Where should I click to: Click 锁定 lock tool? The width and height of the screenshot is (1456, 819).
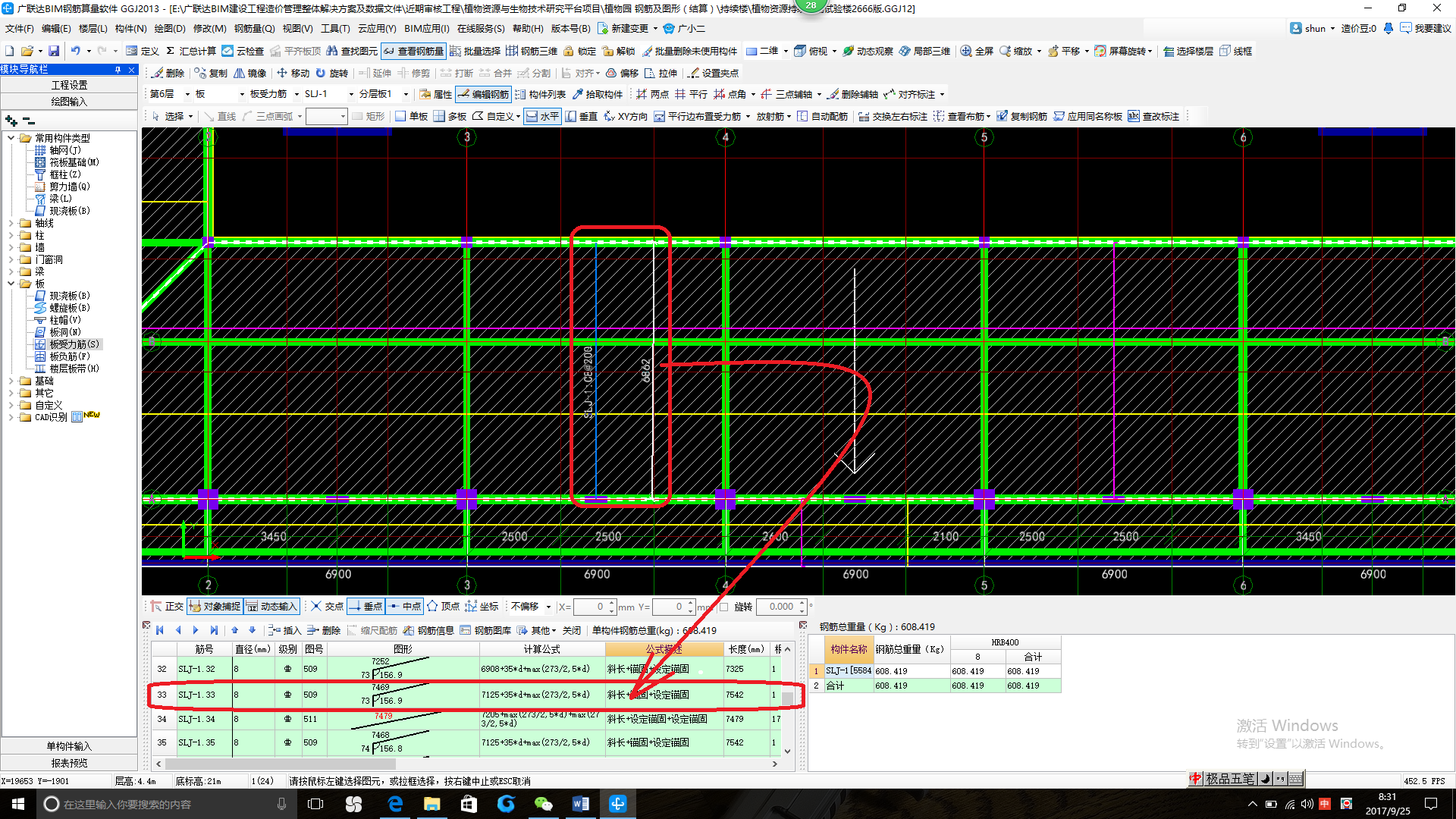(579, 51)
